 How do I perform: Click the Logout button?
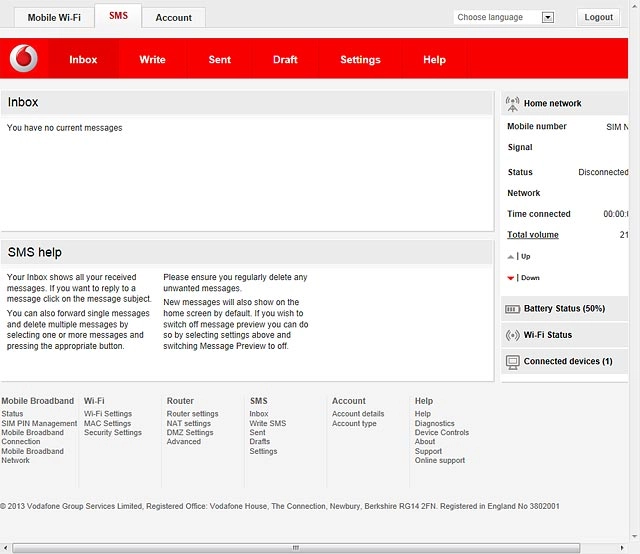point(598,17)
